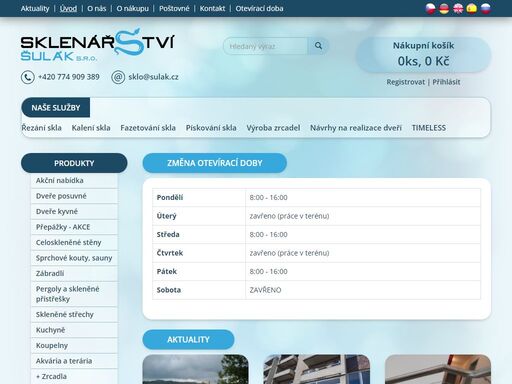Click phone number +420 774 909 389
Image resolution: width=512 pixels, height=384 pixels.
point(69,77)
